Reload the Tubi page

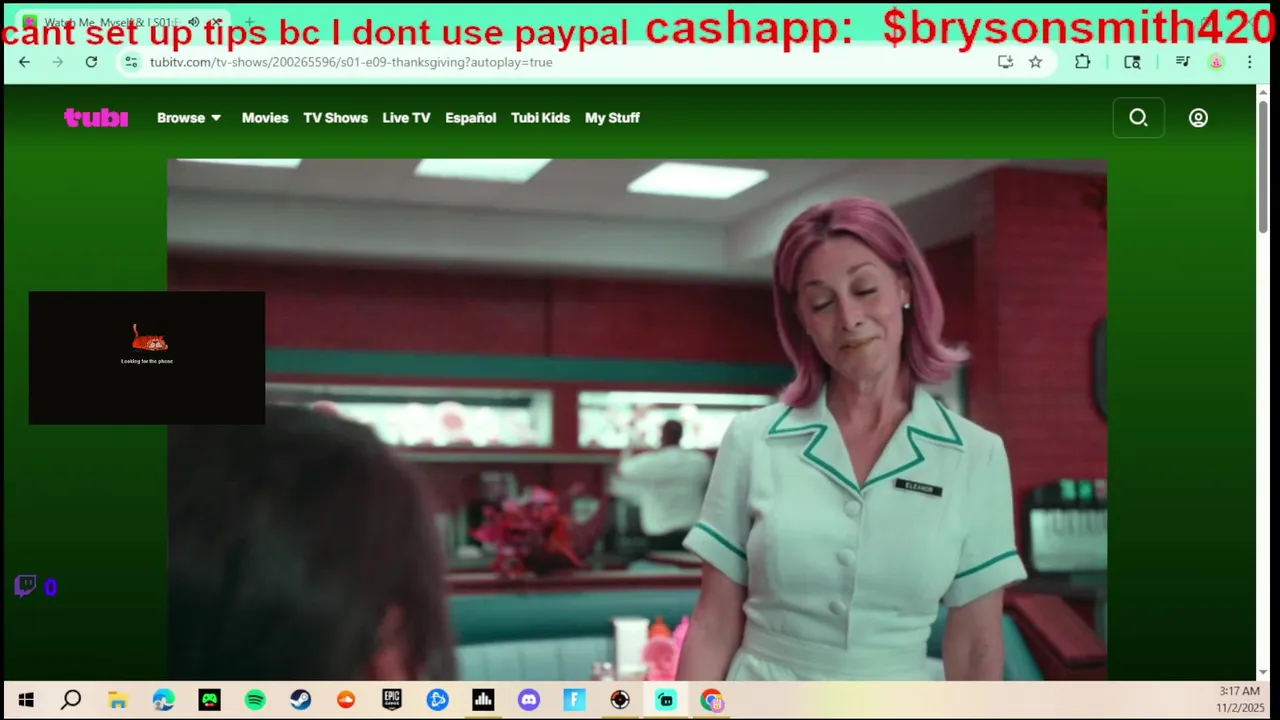pos(91,62)
